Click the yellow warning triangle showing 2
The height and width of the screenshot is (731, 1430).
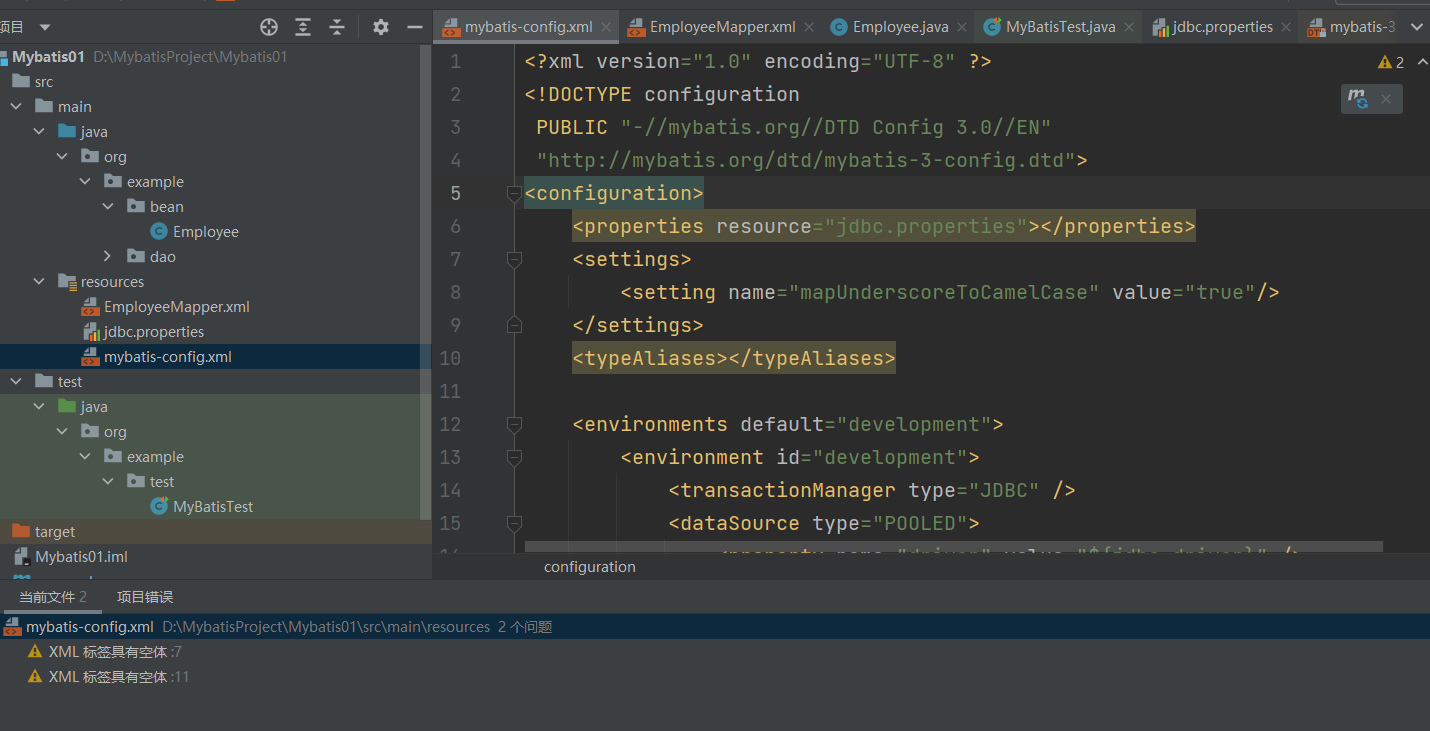coord(1384,61)
